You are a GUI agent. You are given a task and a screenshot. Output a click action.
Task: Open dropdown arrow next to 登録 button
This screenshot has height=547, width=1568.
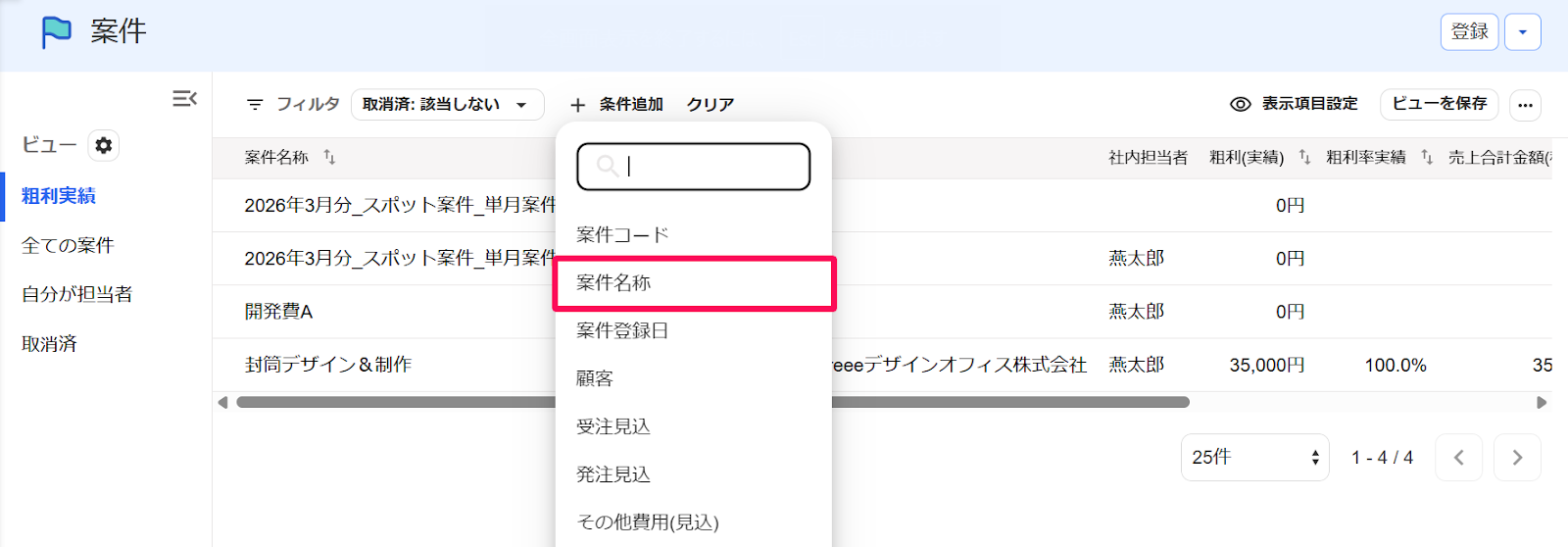(x=1523, y=32)
